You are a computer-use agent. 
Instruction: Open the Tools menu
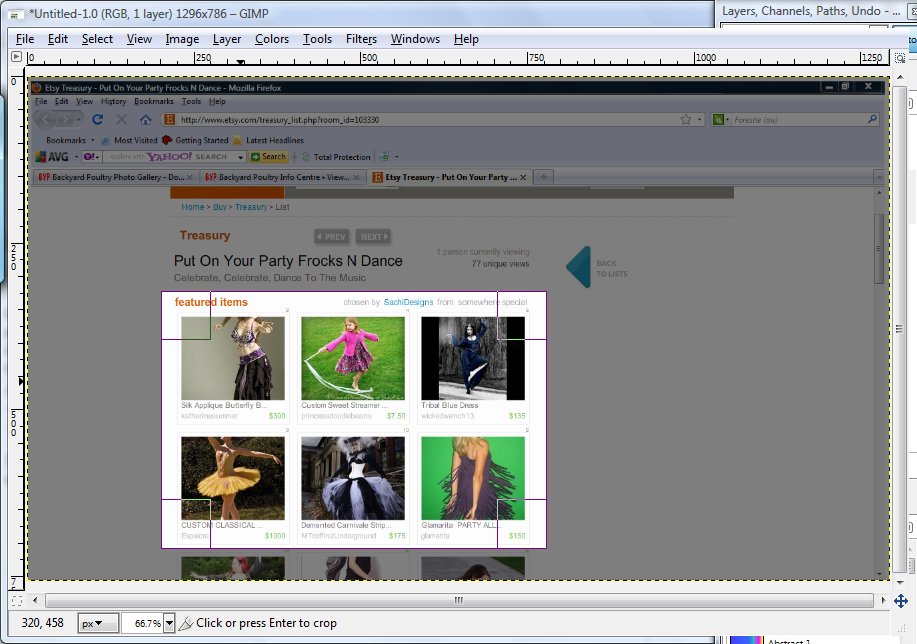click(318, 39)
